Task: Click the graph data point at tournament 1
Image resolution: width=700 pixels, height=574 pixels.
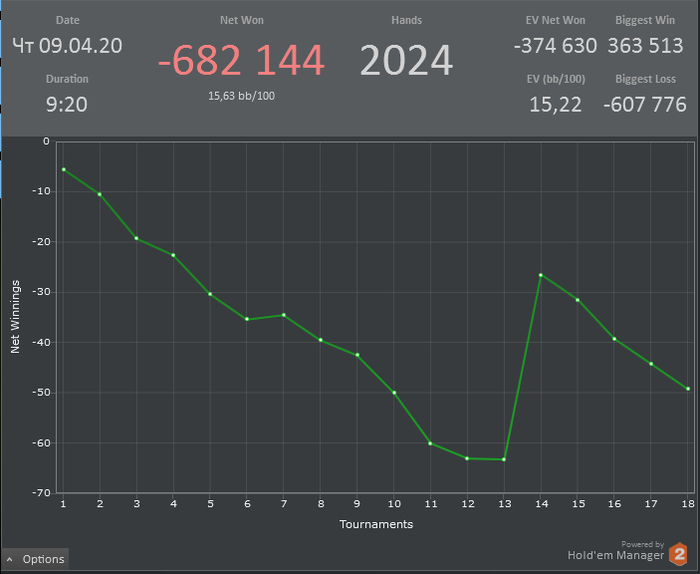Action: pyautogui.click(x=64, y=170)
